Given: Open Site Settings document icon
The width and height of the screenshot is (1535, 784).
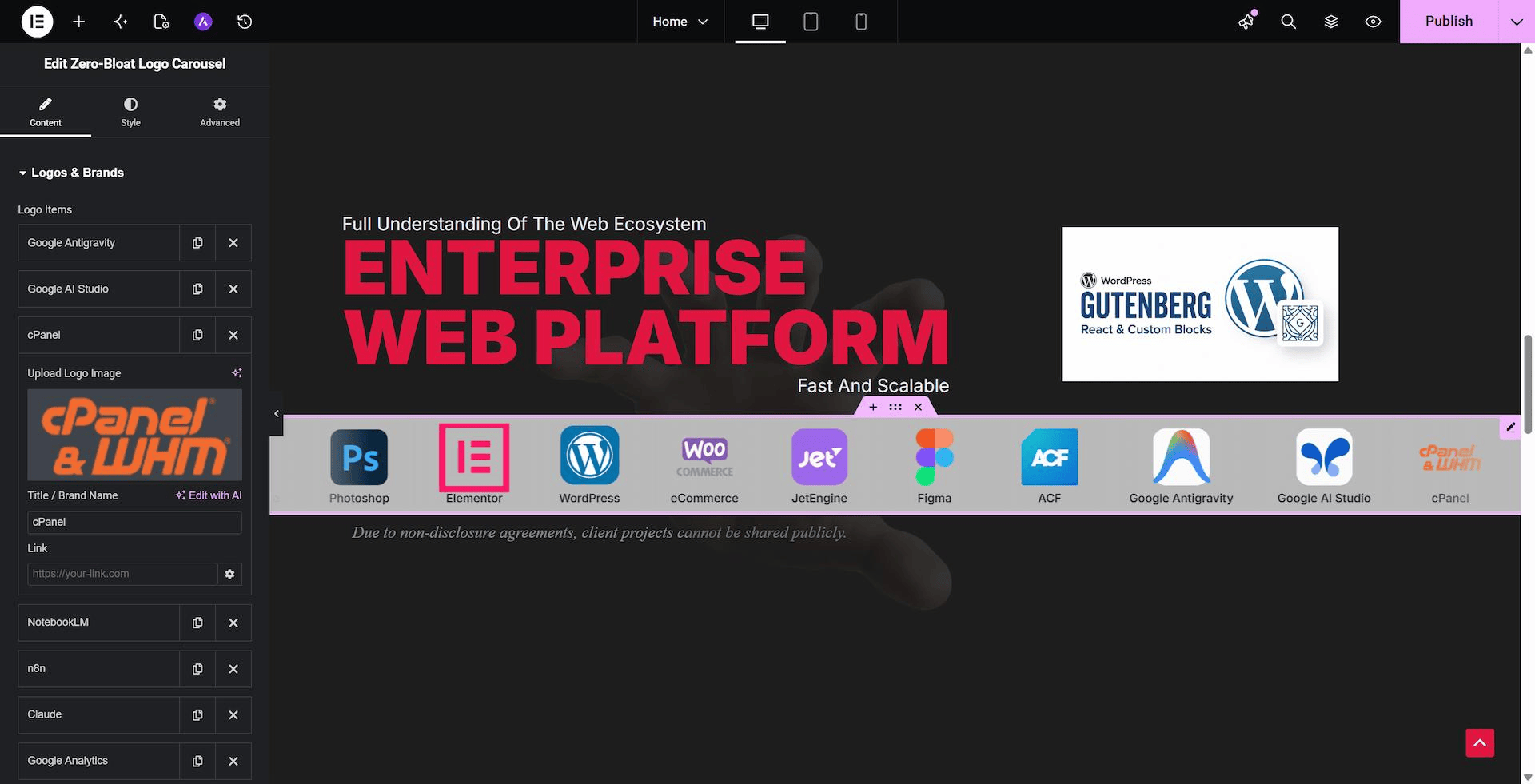Looking at the screenshot, I should pos(161,22).
